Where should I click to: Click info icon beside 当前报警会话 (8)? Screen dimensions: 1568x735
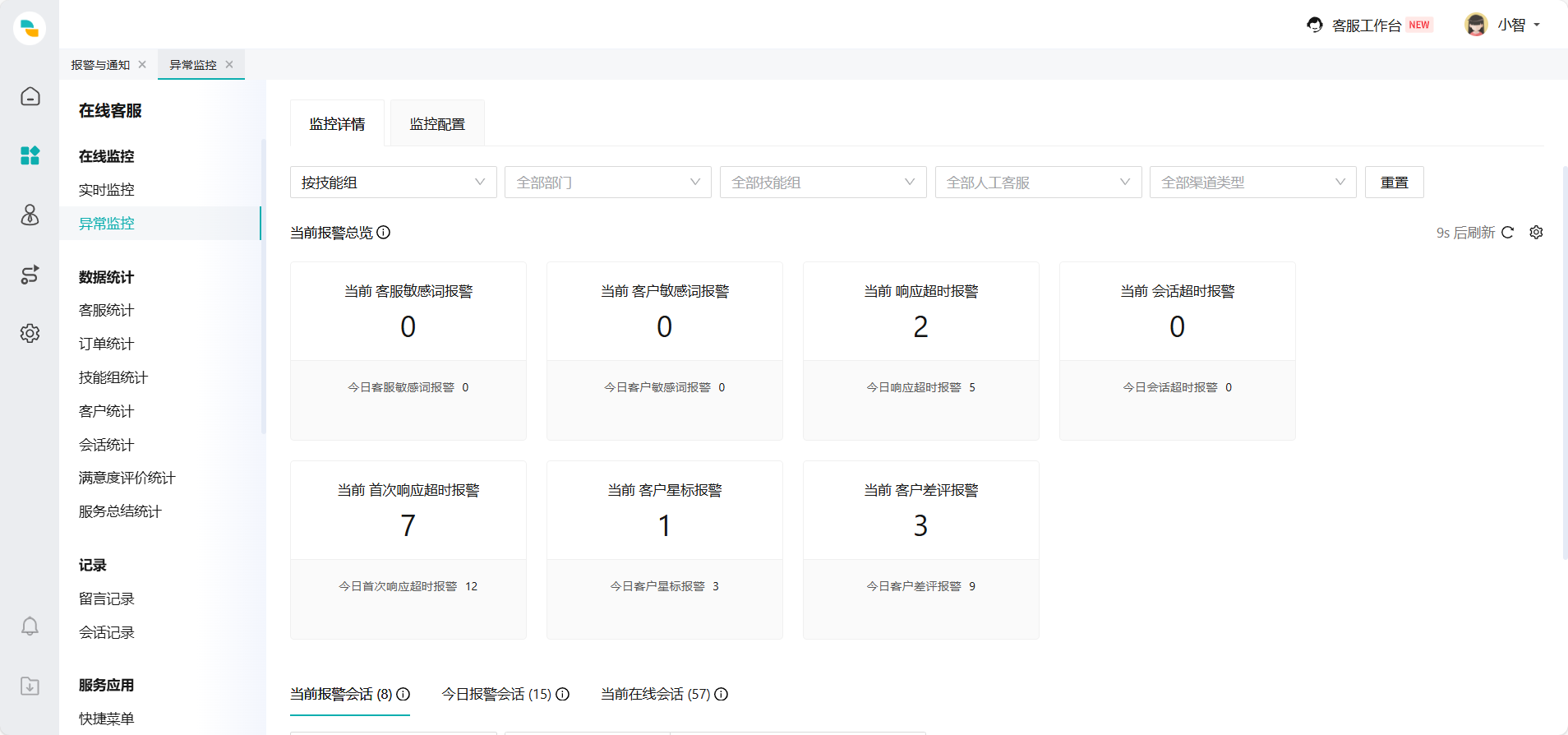[404, 694]
